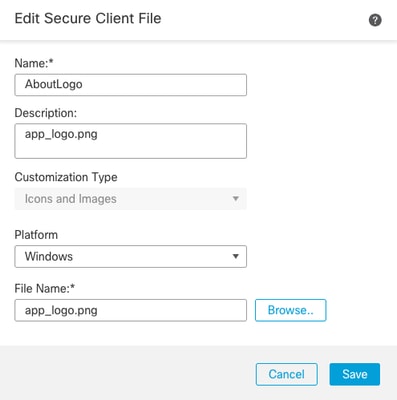Click the Platform label text
Image resolution: width=397 pixels, height=400 pixels.
click(36, 235)
